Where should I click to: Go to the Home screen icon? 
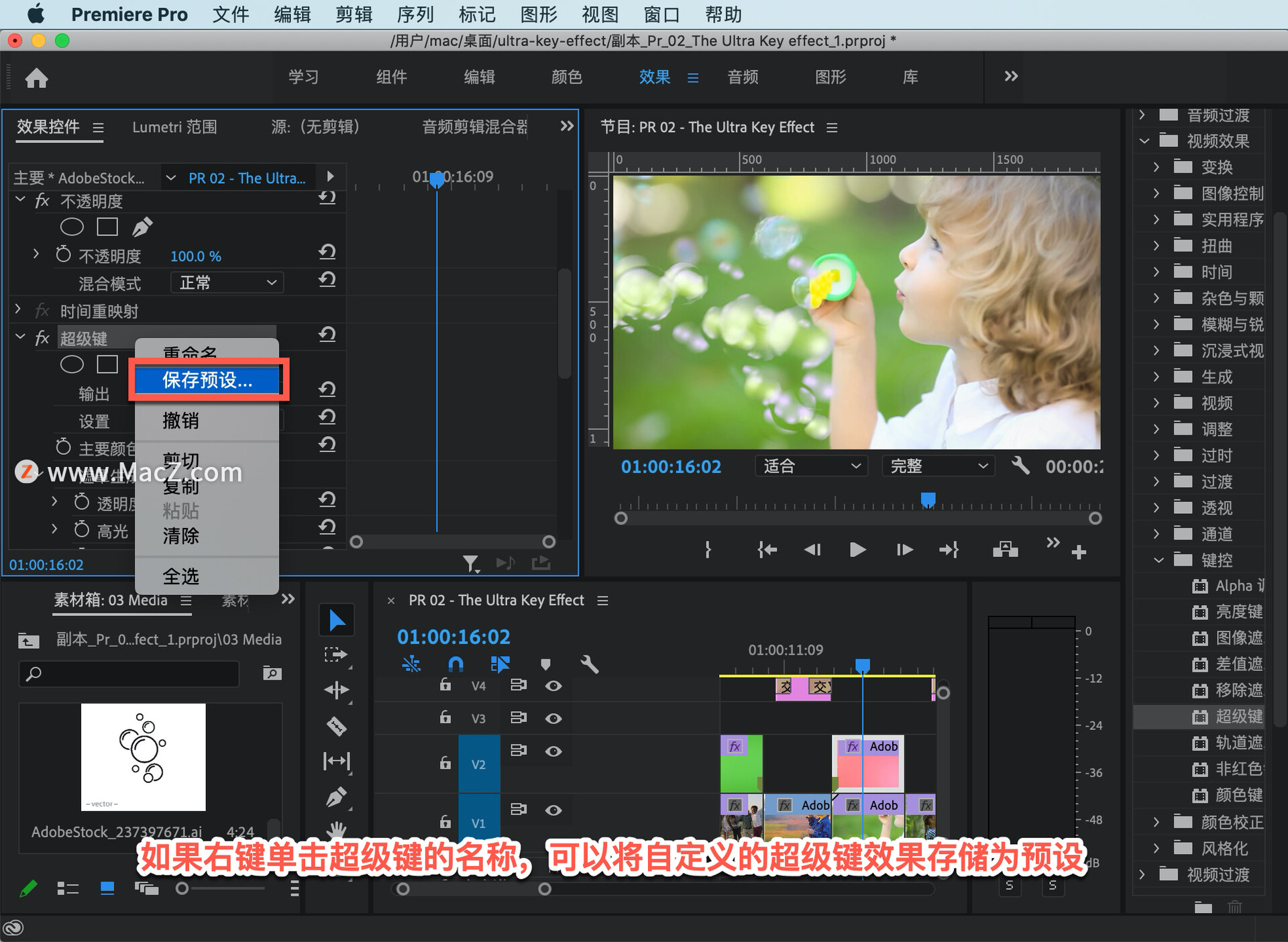coord(36,78)
